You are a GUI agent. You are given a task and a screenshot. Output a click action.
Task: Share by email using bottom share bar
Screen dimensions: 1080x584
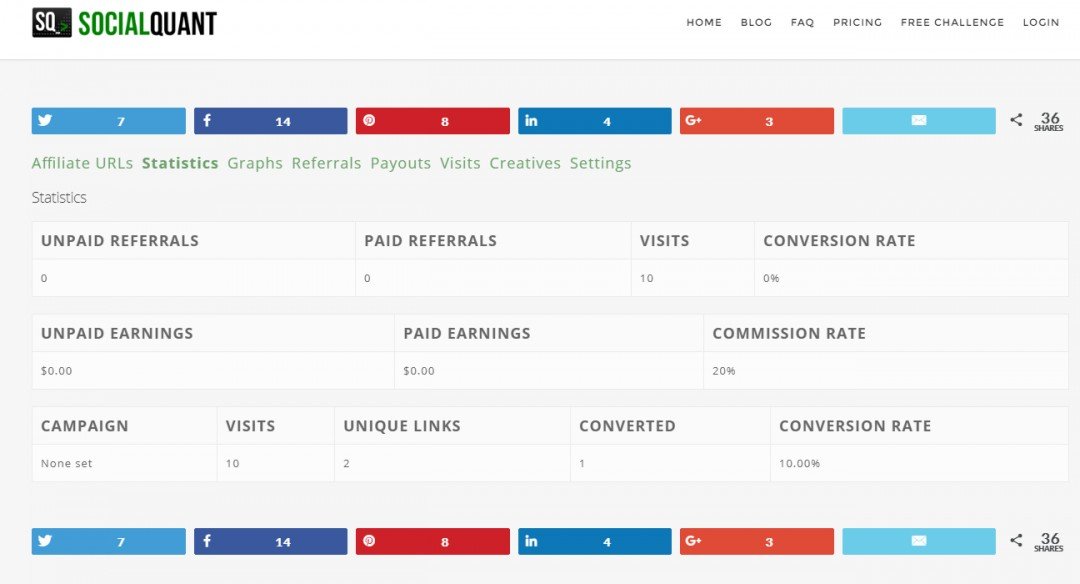(x=919, y=541)
